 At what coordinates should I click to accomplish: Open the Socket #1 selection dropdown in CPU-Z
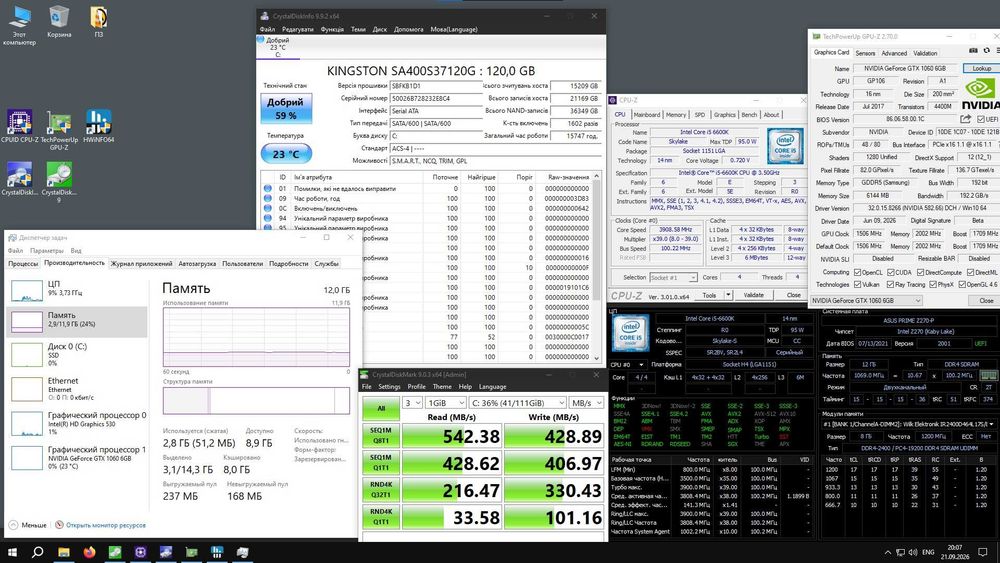(673, 277)
